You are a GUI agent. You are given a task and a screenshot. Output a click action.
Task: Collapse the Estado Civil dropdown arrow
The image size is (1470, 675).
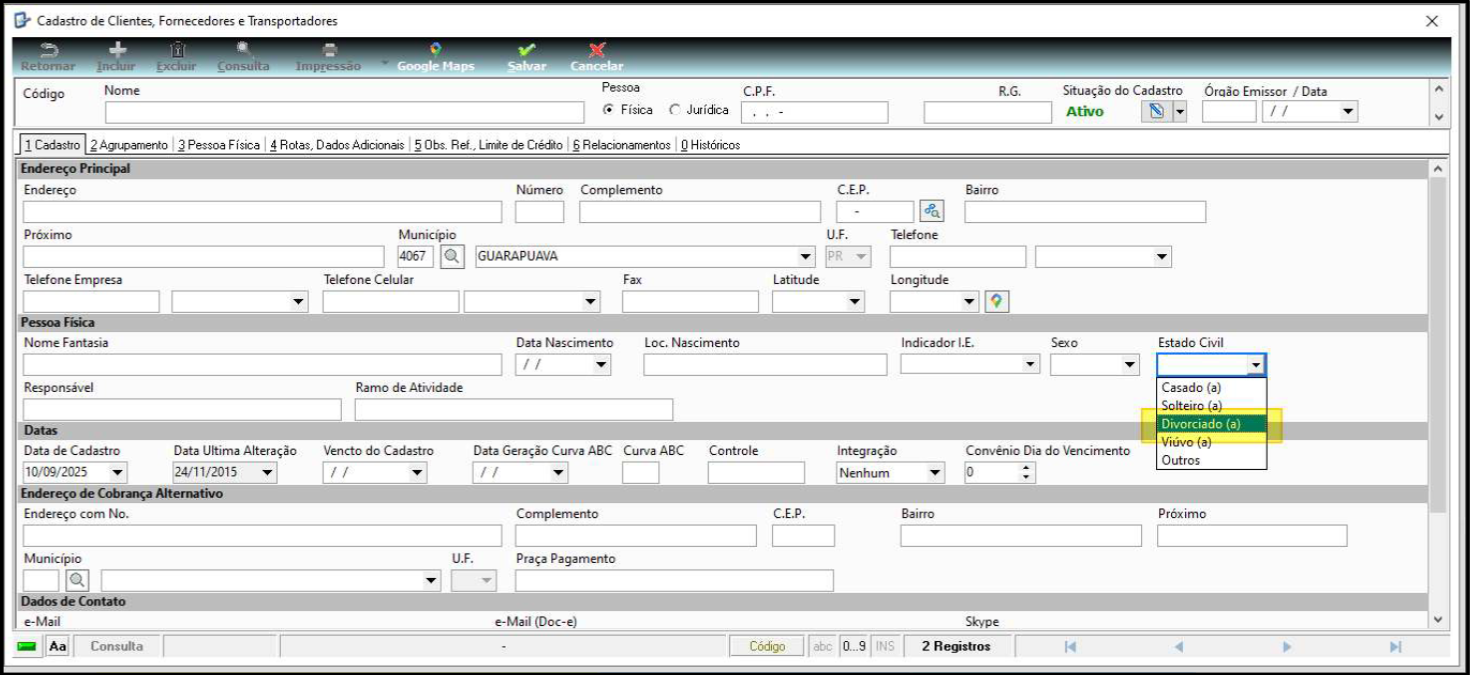[x=1257, y=365]
